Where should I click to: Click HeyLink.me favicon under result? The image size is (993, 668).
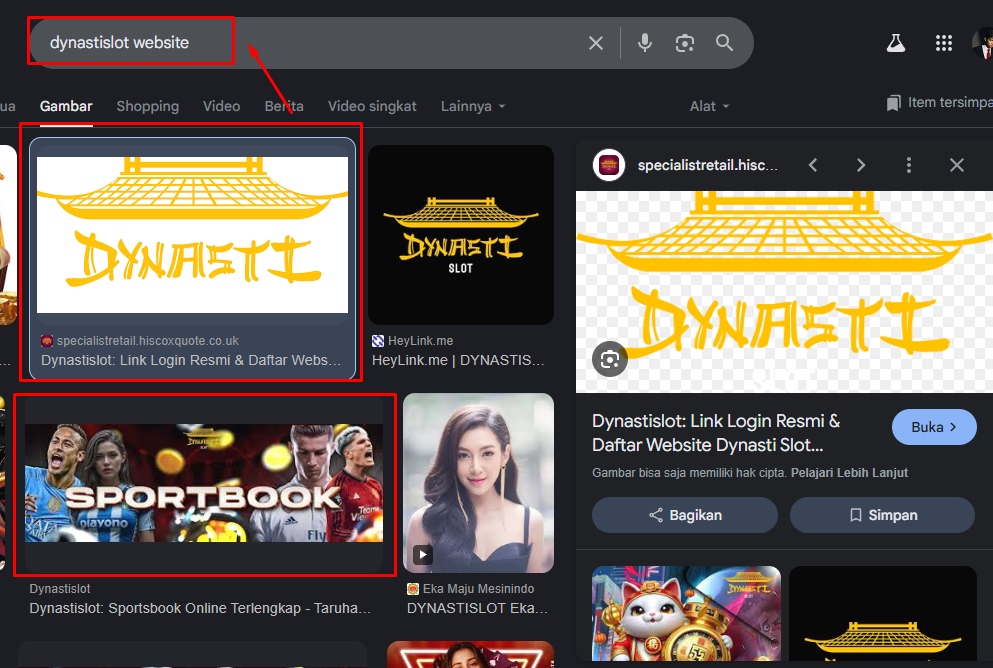pos(378,341)
